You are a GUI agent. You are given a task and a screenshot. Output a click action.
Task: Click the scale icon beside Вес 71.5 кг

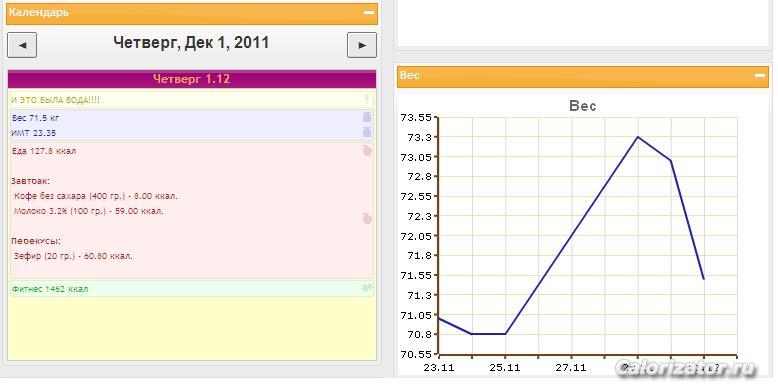[367, 117]
